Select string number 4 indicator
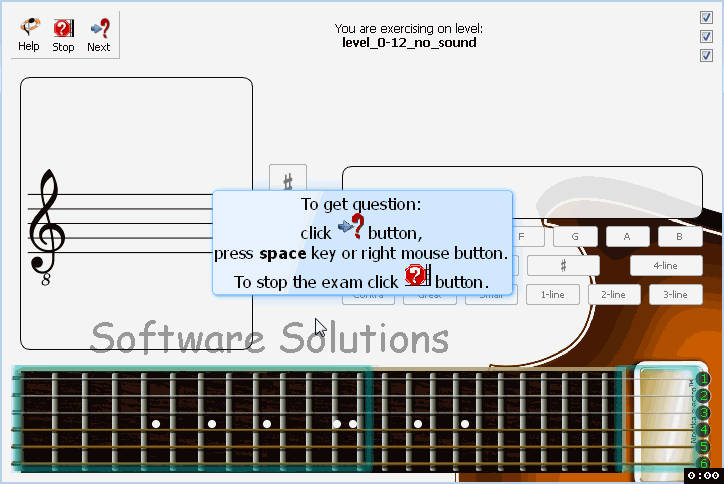 click(704, 430)
